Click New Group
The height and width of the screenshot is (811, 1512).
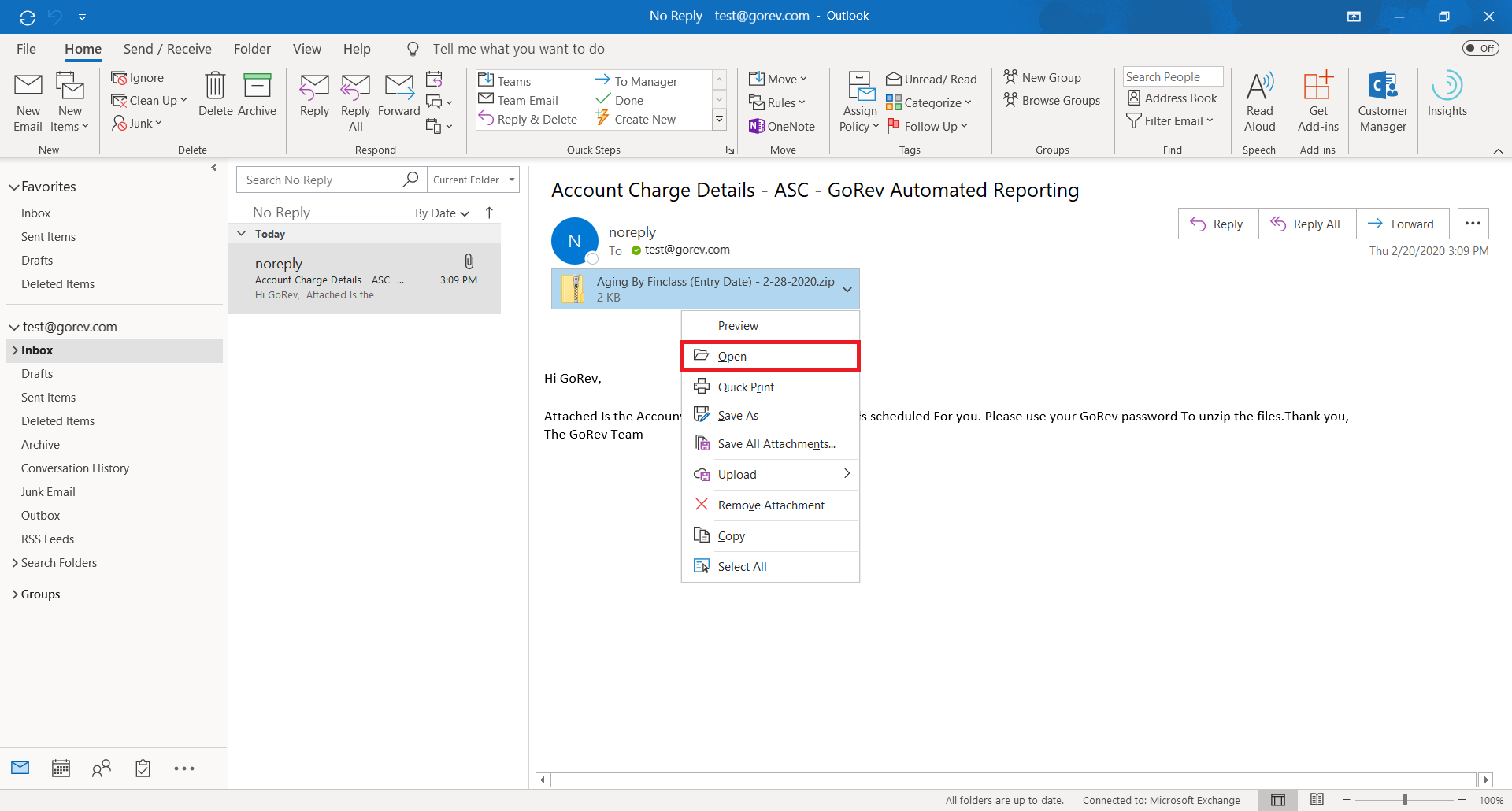pyautogui.click(x=1042, y=77)
